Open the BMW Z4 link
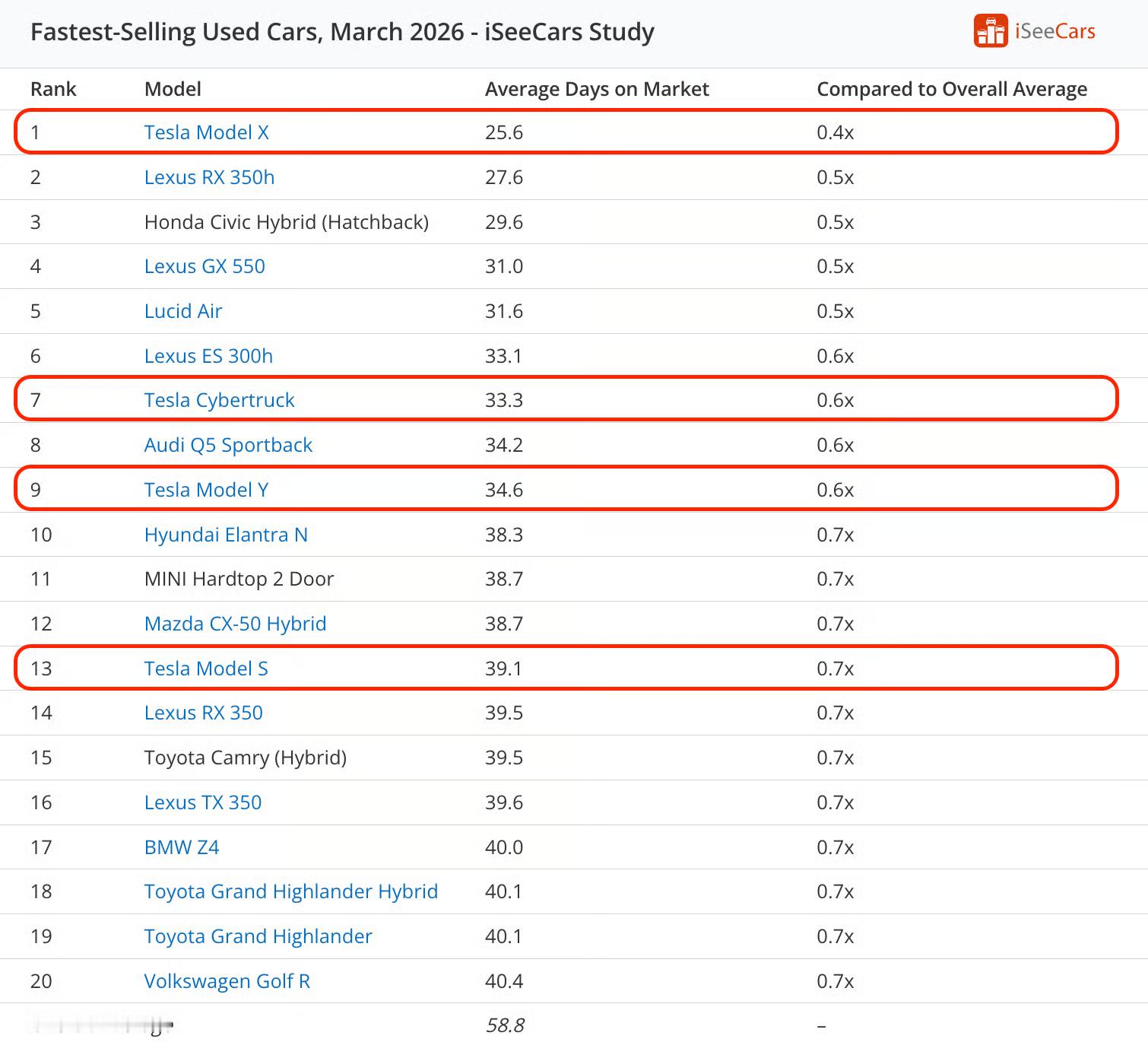 point(182,847)
